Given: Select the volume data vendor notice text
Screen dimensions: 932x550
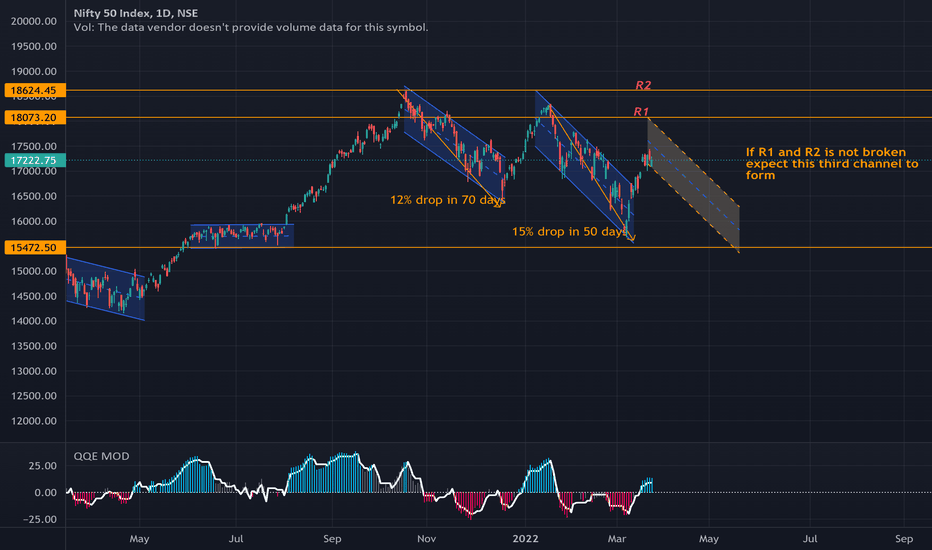Looking at the screenshot, I should click(x=250, y=27).
